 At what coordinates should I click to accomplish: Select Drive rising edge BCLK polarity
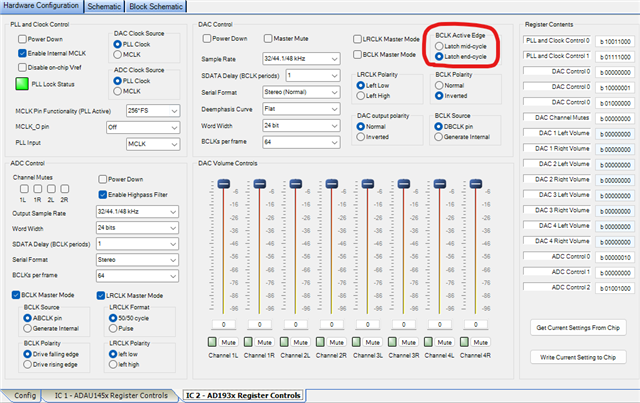(x=27, y=364)
